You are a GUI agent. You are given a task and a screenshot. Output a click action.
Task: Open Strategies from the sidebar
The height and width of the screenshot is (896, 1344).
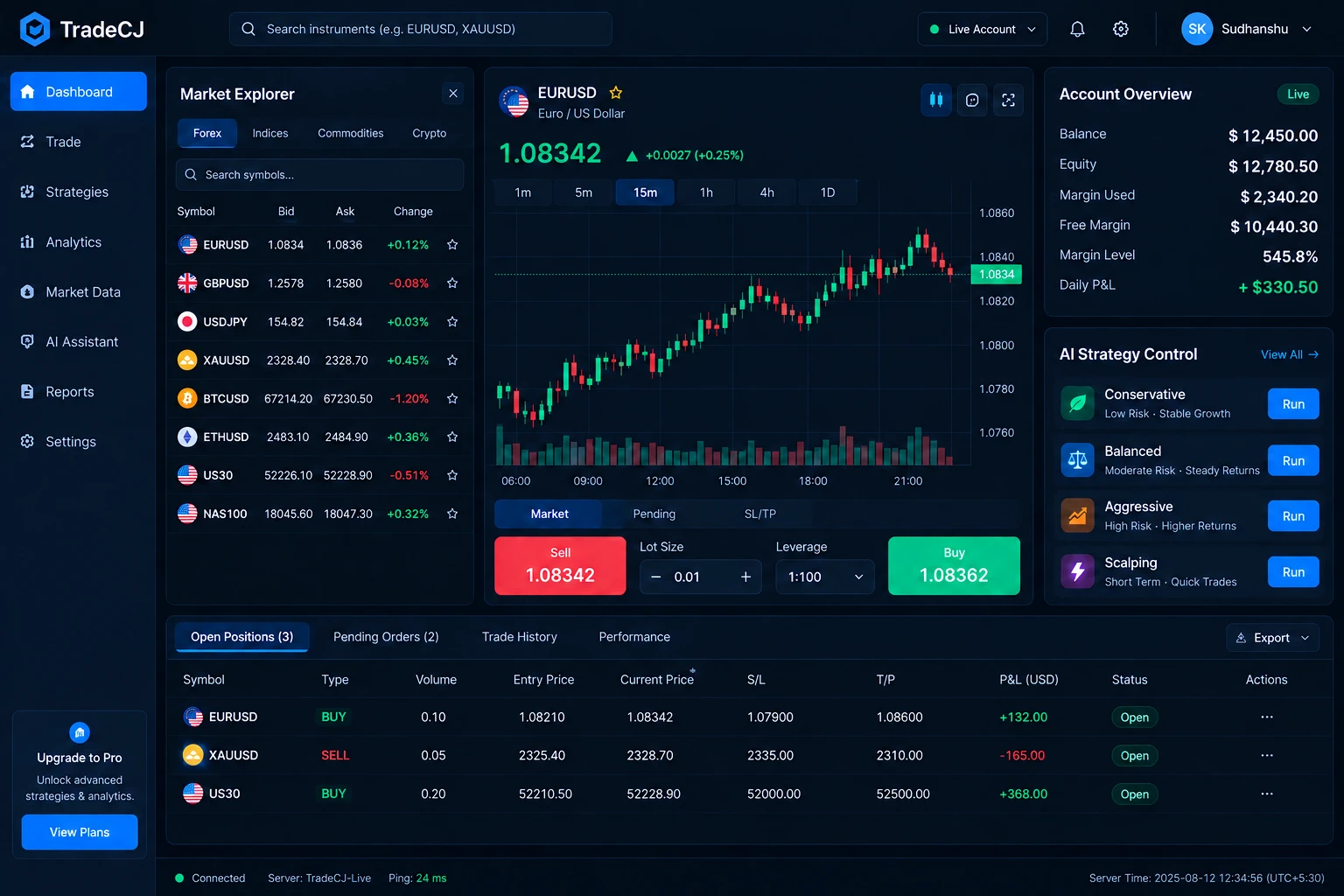point(78,192)
